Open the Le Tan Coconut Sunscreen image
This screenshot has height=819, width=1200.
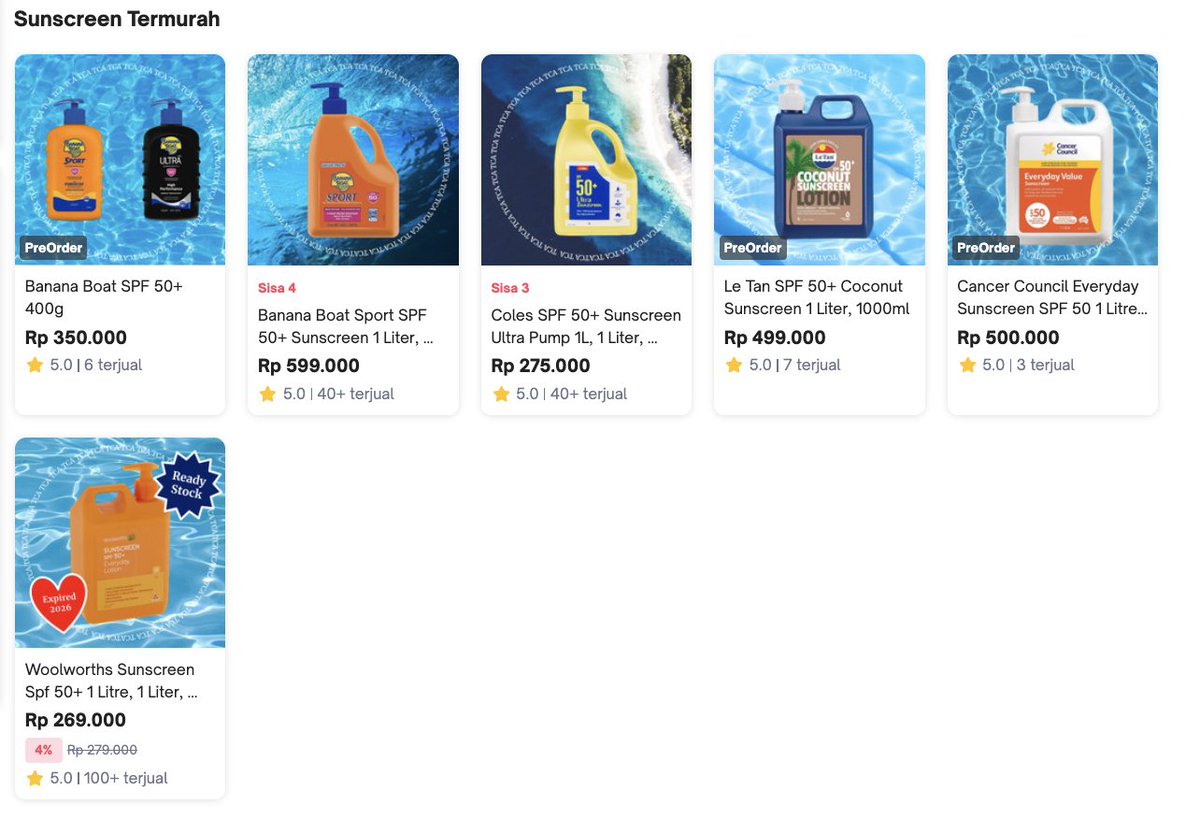tap(819, 160)
